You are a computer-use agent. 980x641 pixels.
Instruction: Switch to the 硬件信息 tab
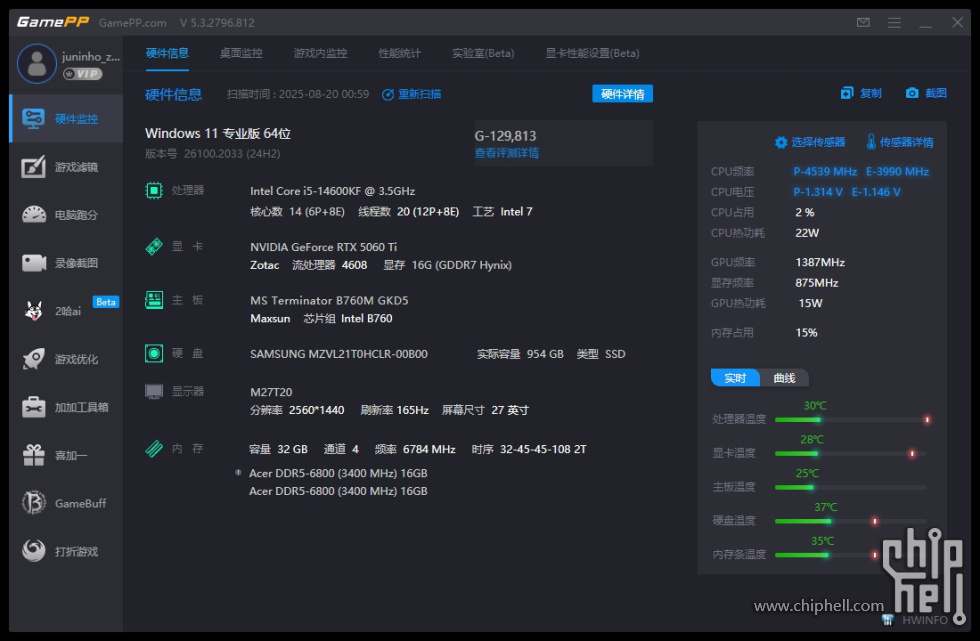pos(167,53)
